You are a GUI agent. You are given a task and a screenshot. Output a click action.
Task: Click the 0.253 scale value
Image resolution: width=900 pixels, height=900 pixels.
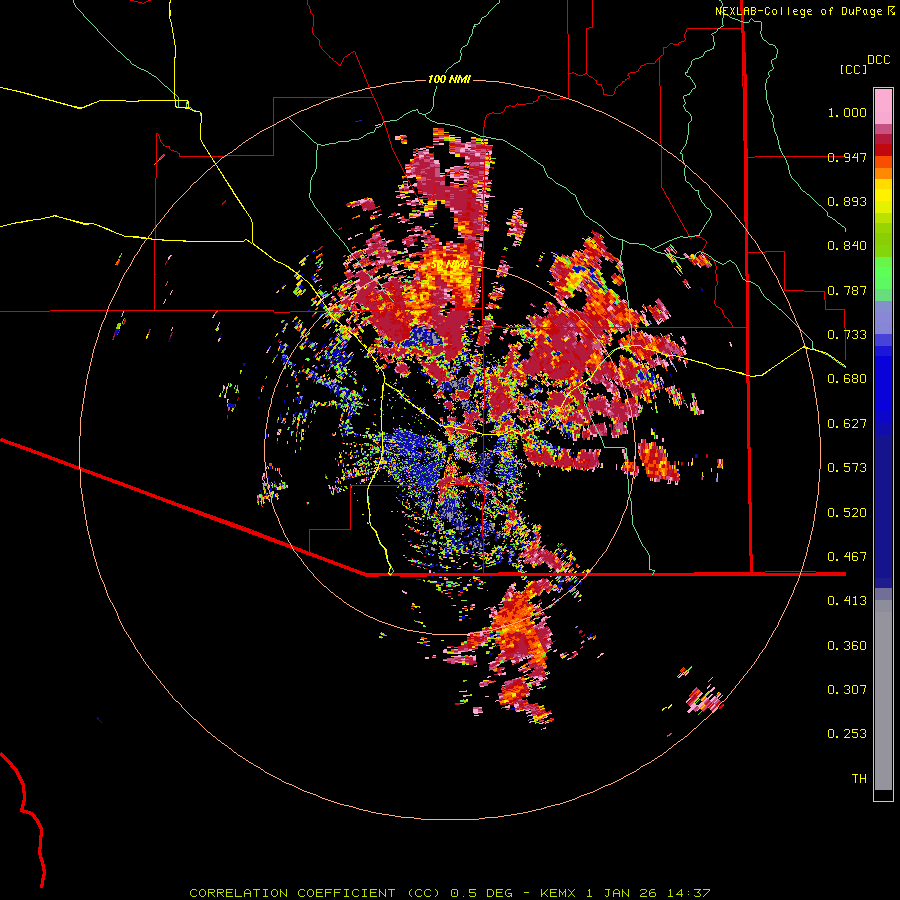pos(847,734)
